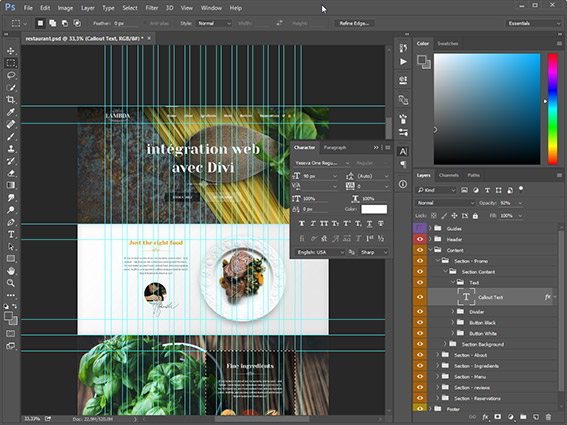The image size is (567, 425).
Task: Hide the Footer group layer
Action: point(420,409)
